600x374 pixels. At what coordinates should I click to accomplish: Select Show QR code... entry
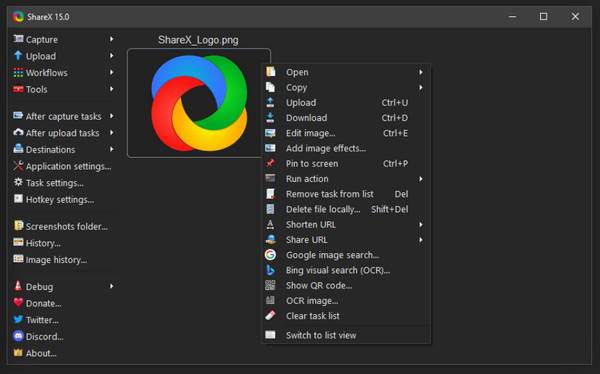(346, 286)
